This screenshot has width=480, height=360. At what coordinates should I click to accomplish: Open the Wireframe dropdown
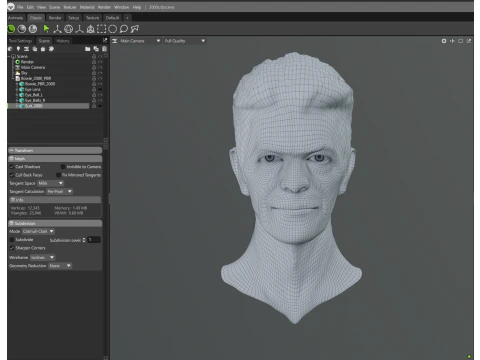tap(42, 257)
